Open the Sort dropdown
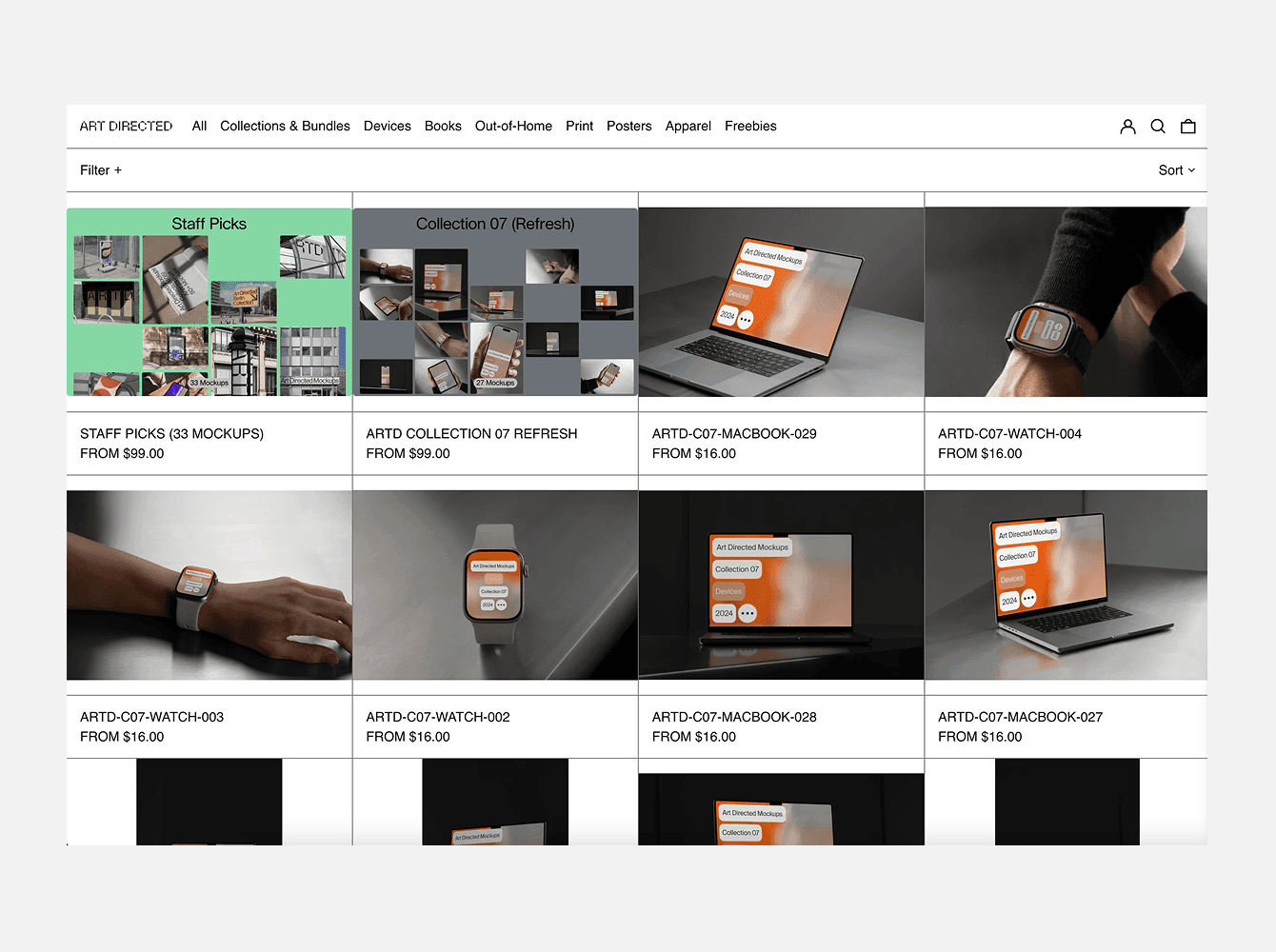Screen dimensions: 1276x952 point(1176,169)
